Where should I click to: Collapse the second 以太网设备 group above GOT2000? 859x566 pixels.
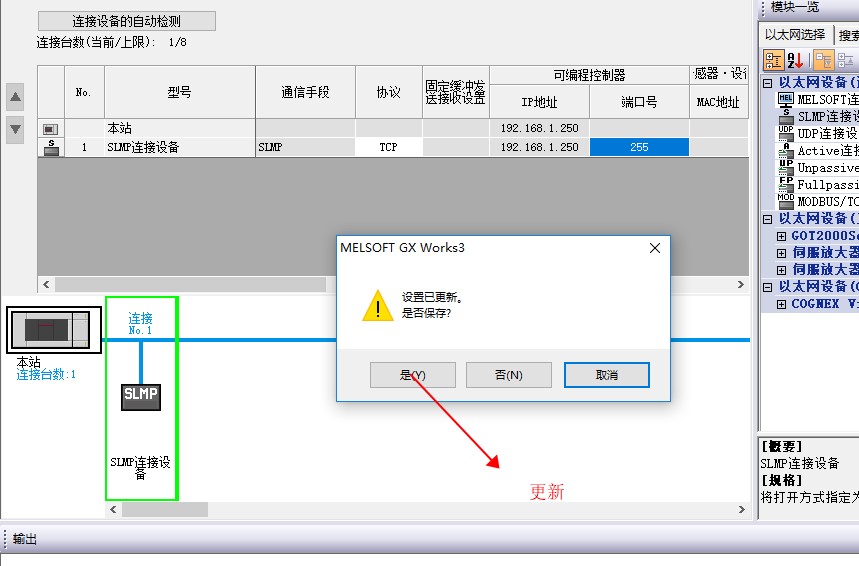(768, 219)
